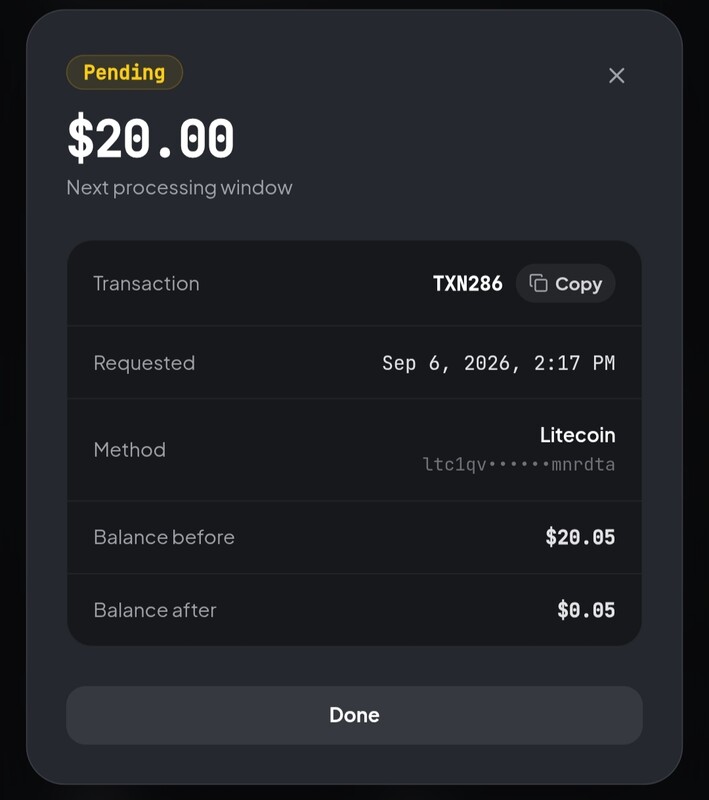Select the masked ltc1qv wallet address
The width and height of the screenshot is (709, 800).
[518, 464]
